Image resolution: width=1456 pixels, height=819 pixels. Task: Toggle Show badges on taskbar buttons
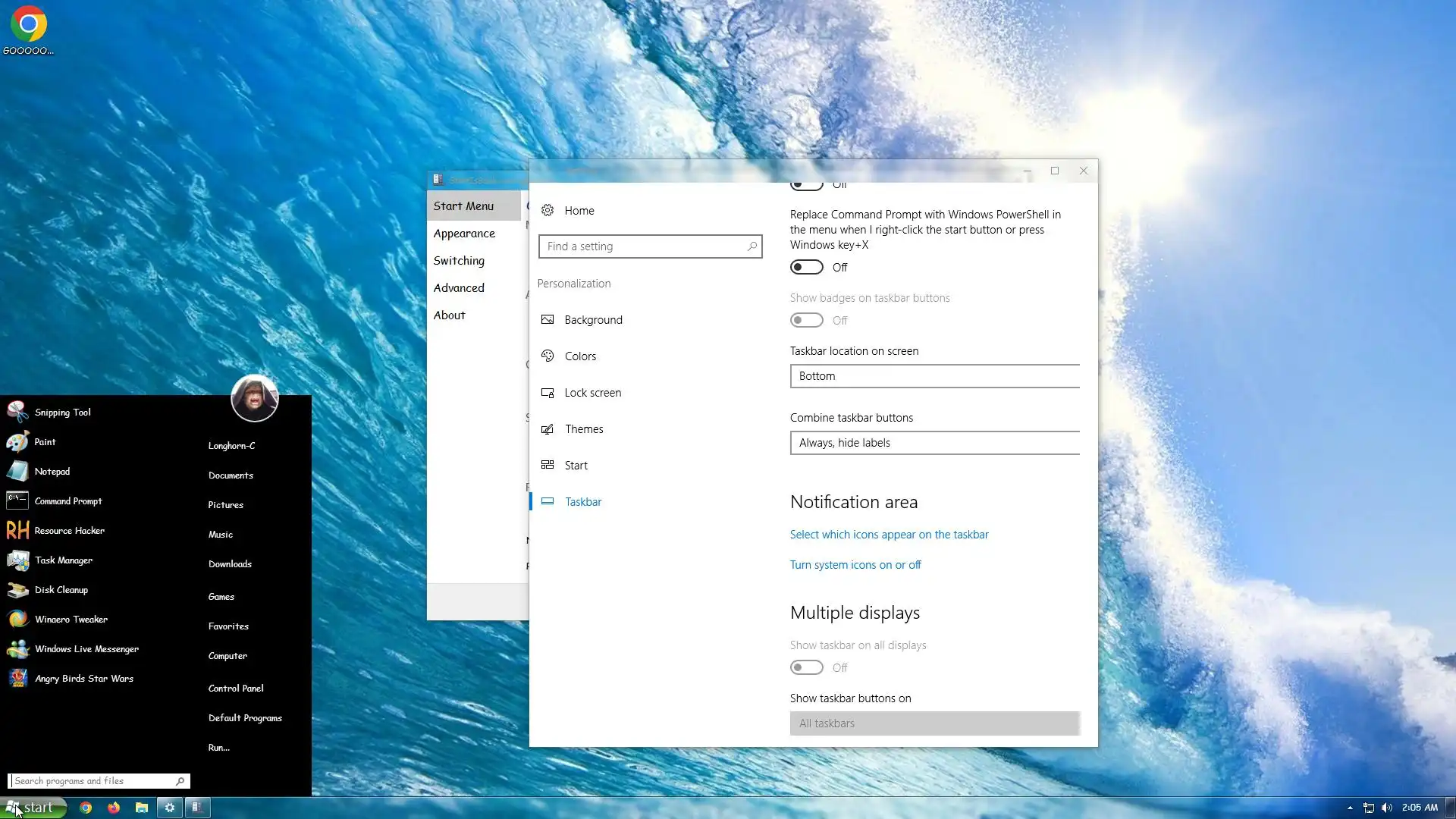coord(806,321)
